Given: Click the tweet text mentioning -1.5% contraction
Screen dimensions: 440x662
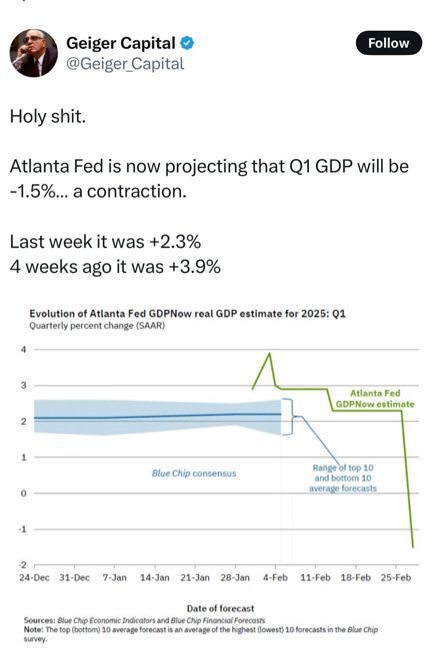Looking at the screenshot, I should click(209, 179).
